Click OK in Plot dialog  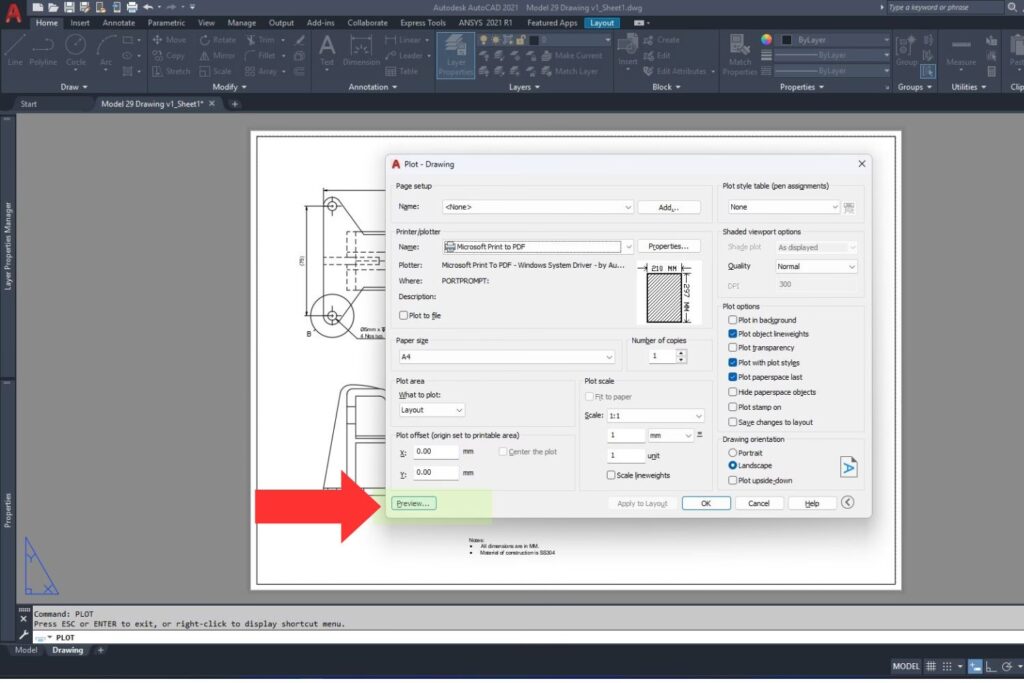[706, 503]
